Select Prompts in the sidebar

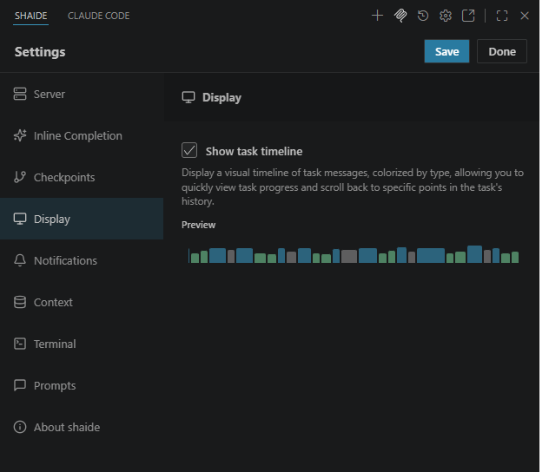click(x=82, y=386)
